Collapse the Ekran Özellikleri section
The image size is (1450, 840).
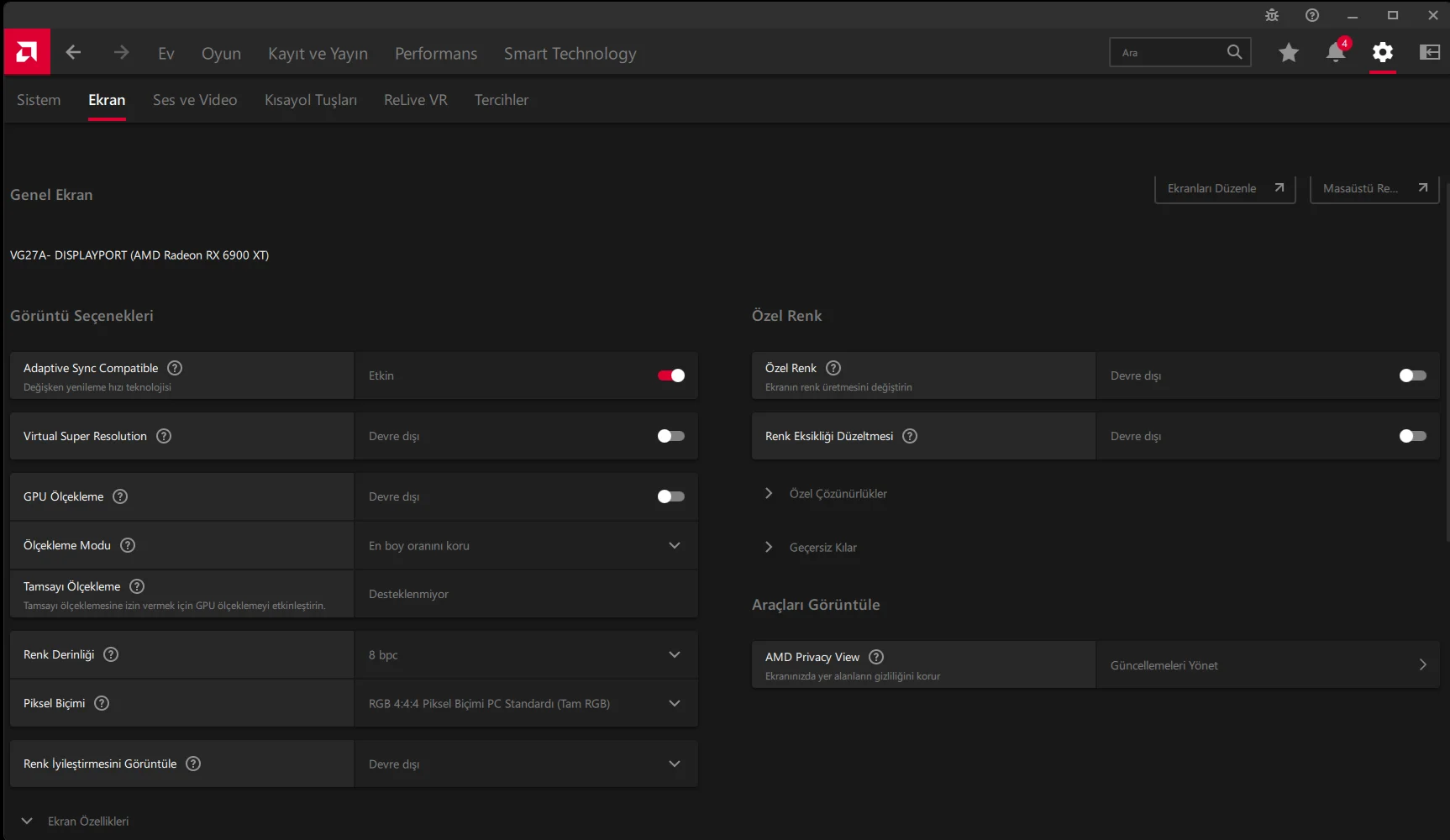[x=28, y=821]
